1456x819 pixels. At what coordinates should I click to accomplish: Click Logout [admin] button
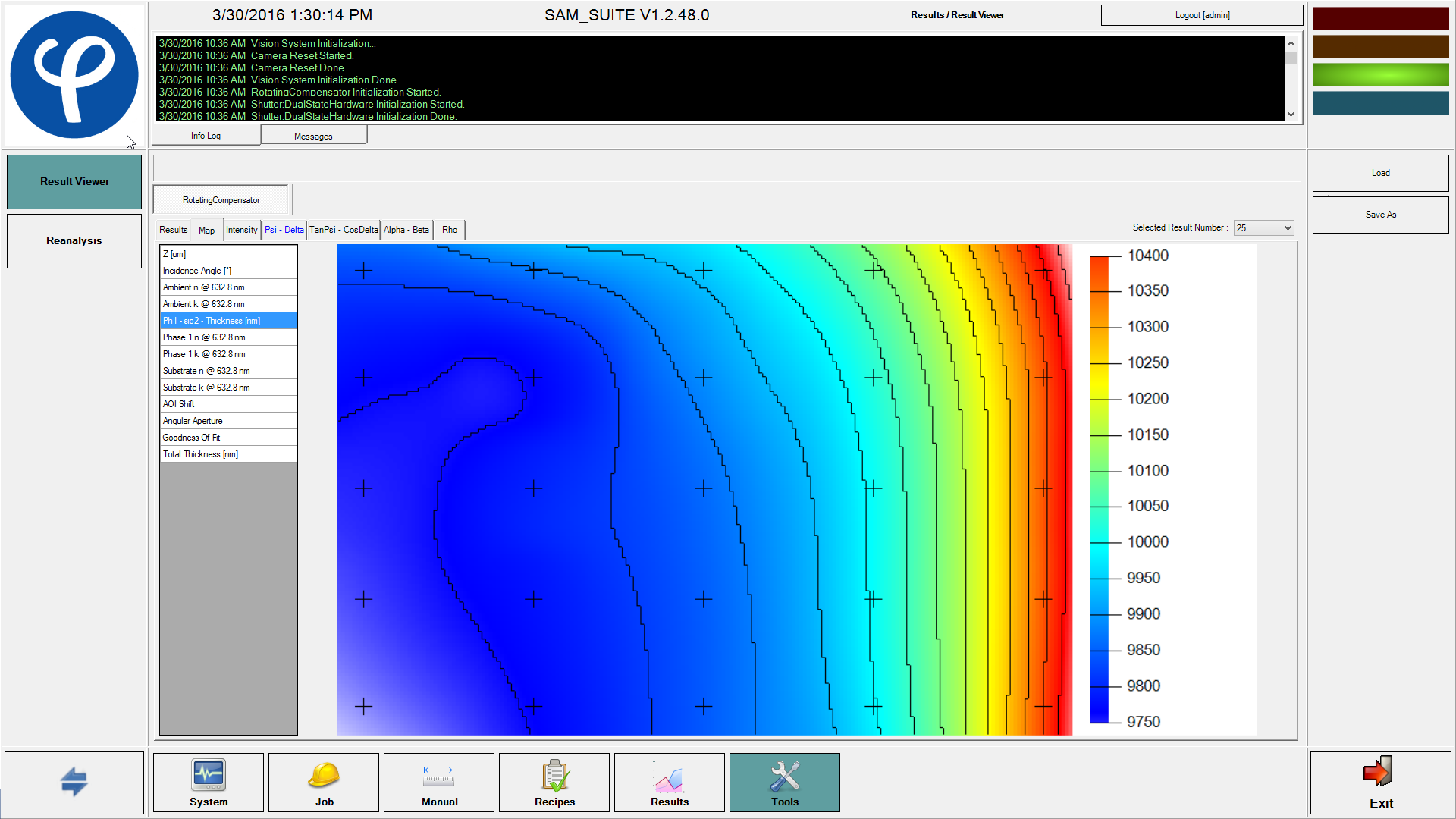1202,15
